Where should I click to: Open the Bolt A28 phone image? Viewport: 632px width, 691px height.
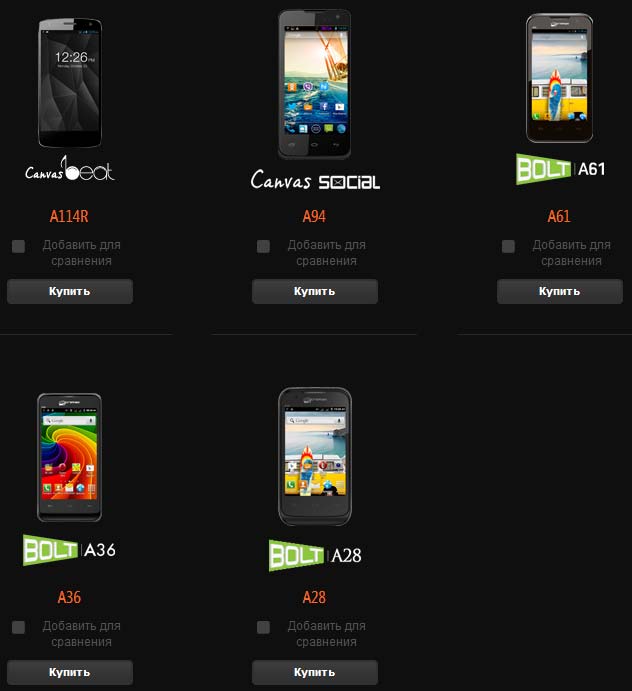[x=315, y=457]
